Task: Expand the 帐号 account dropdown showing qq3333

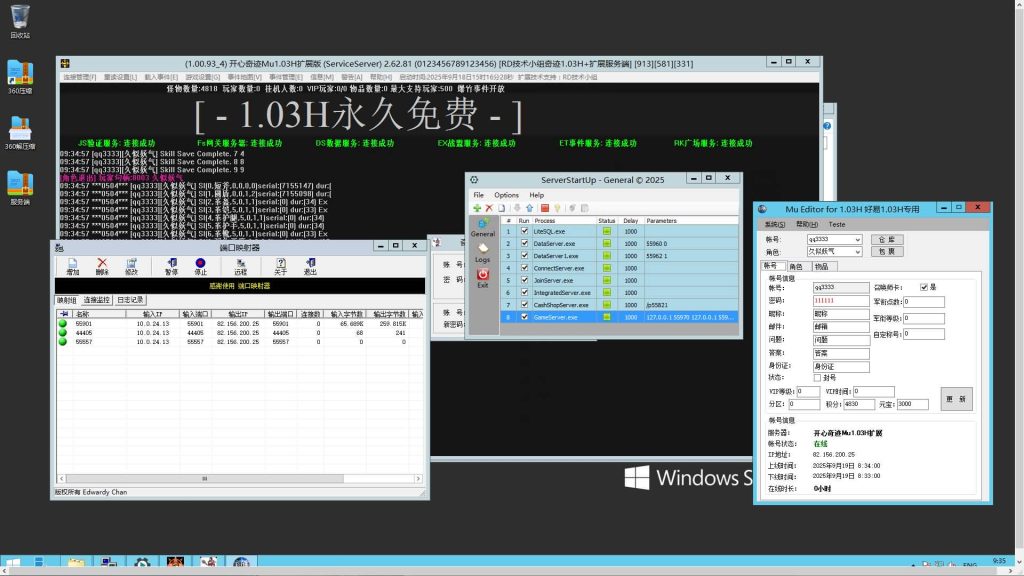Action: pos(857,239)
